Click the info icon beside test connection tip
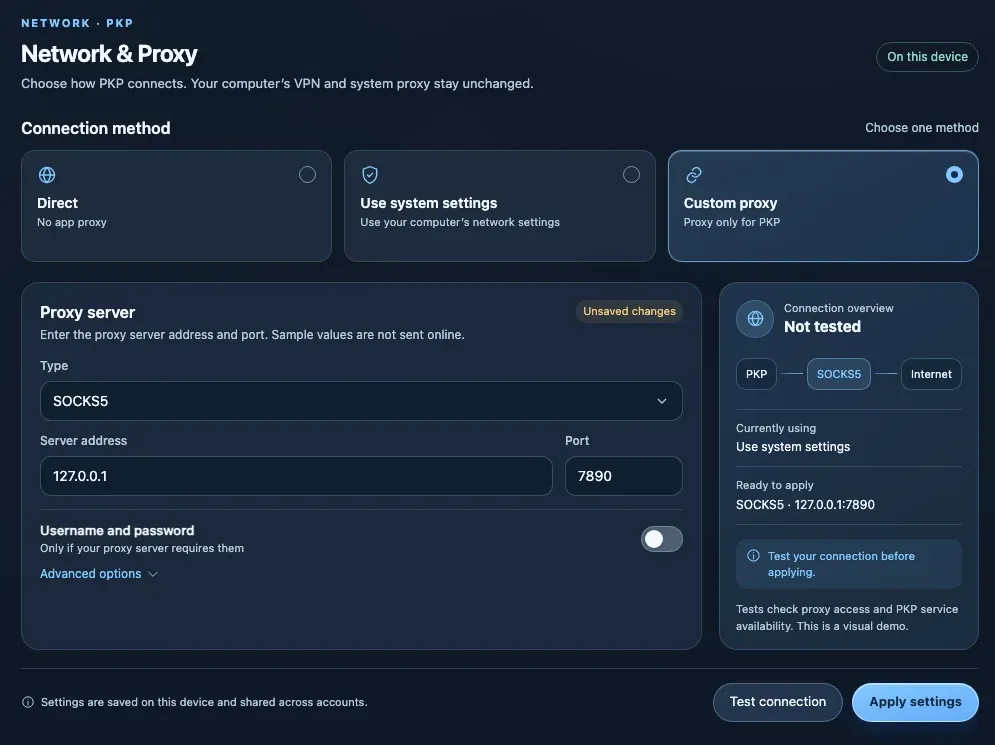This screenshot has width=995, height=745. click(753, 556)
